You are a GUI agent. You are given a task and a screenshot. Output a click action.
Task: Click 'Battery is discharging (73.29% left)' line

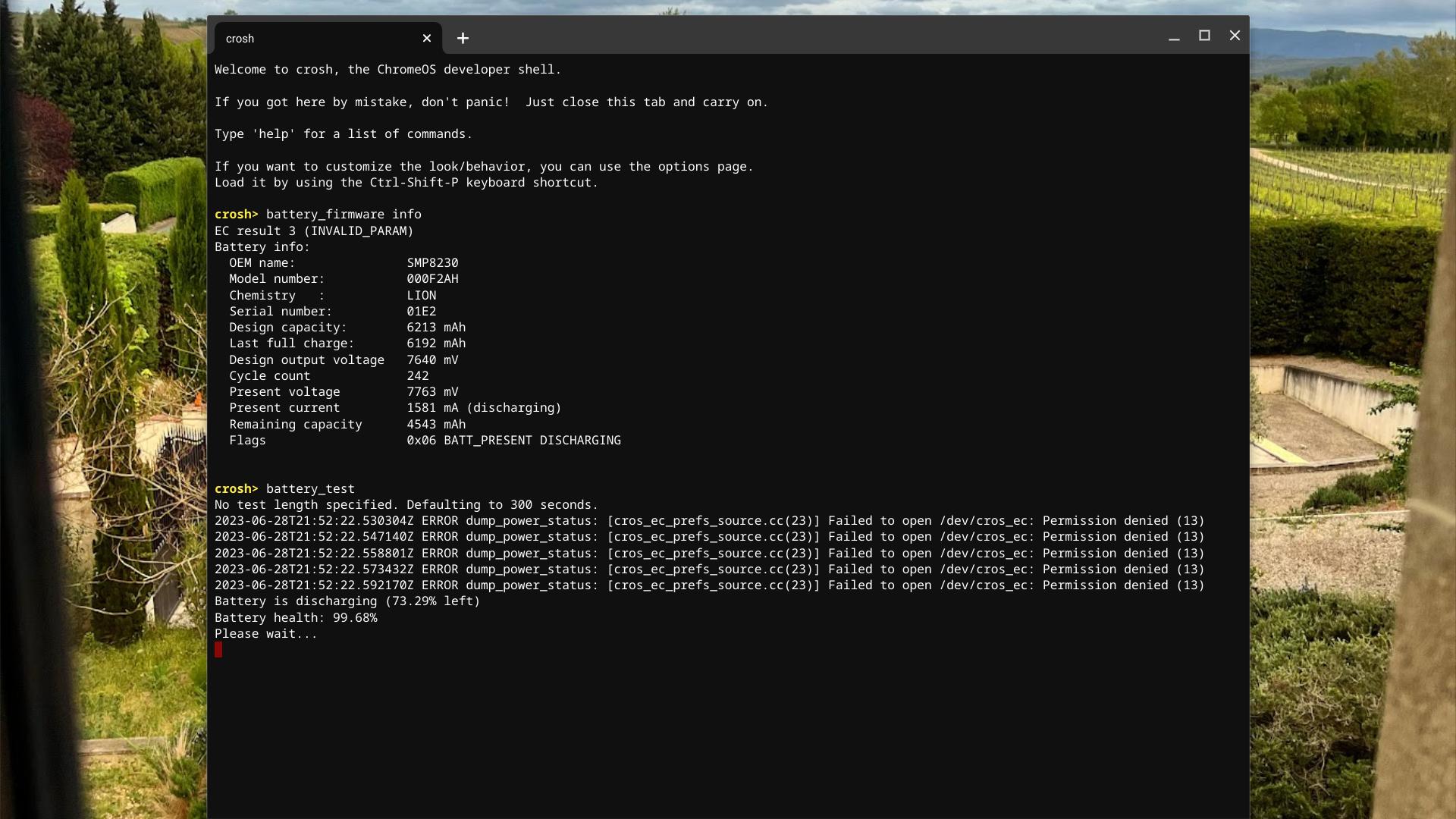pyautogui.click(x=347, y=601)
